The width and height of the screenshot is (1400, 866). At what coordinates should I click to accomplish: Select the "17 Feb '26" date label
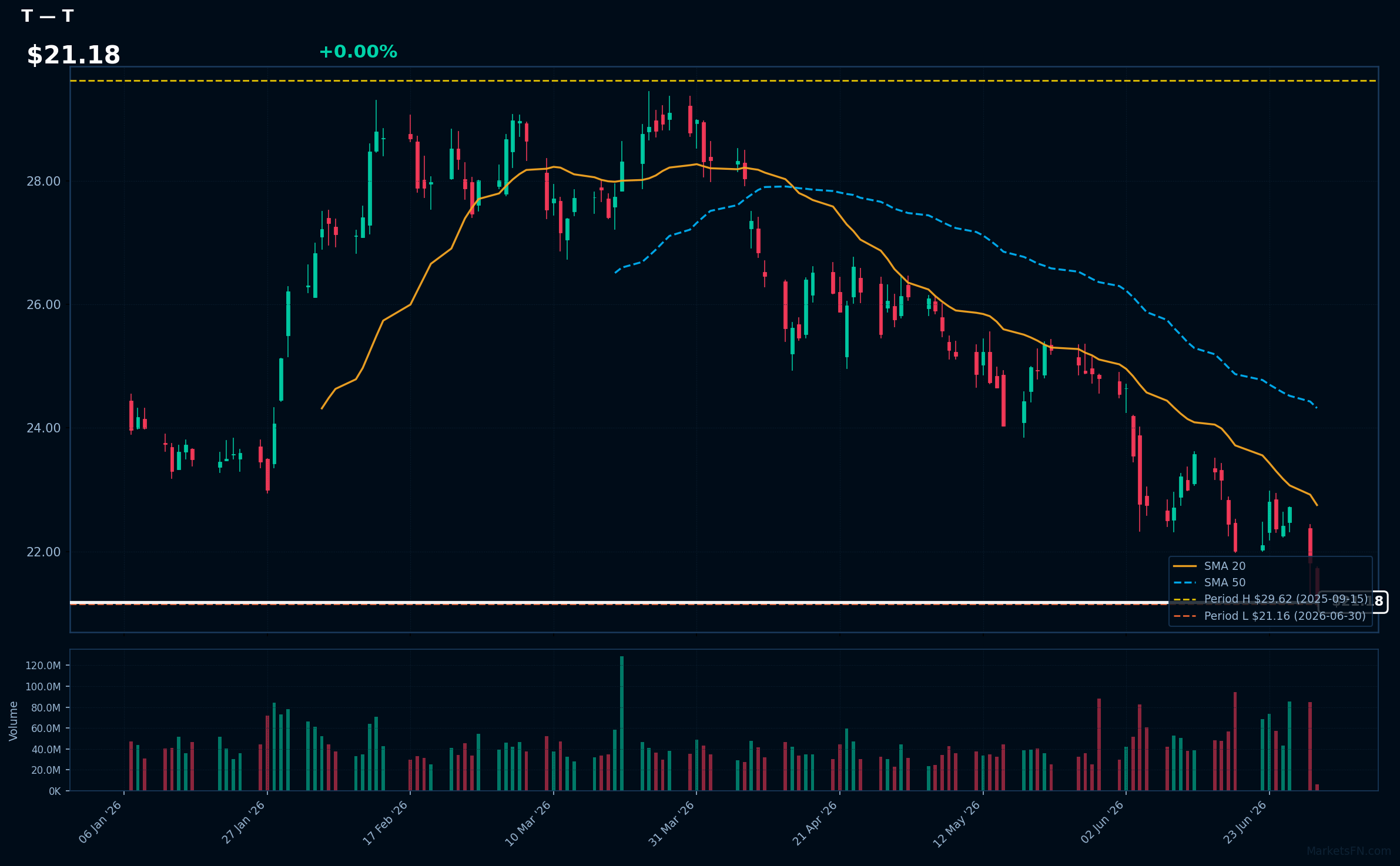(386, 823)
